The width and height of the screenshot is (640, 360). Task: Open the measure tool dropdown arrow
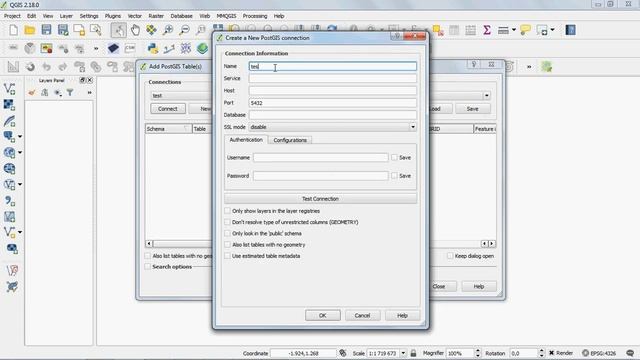[x=514, y=30]
